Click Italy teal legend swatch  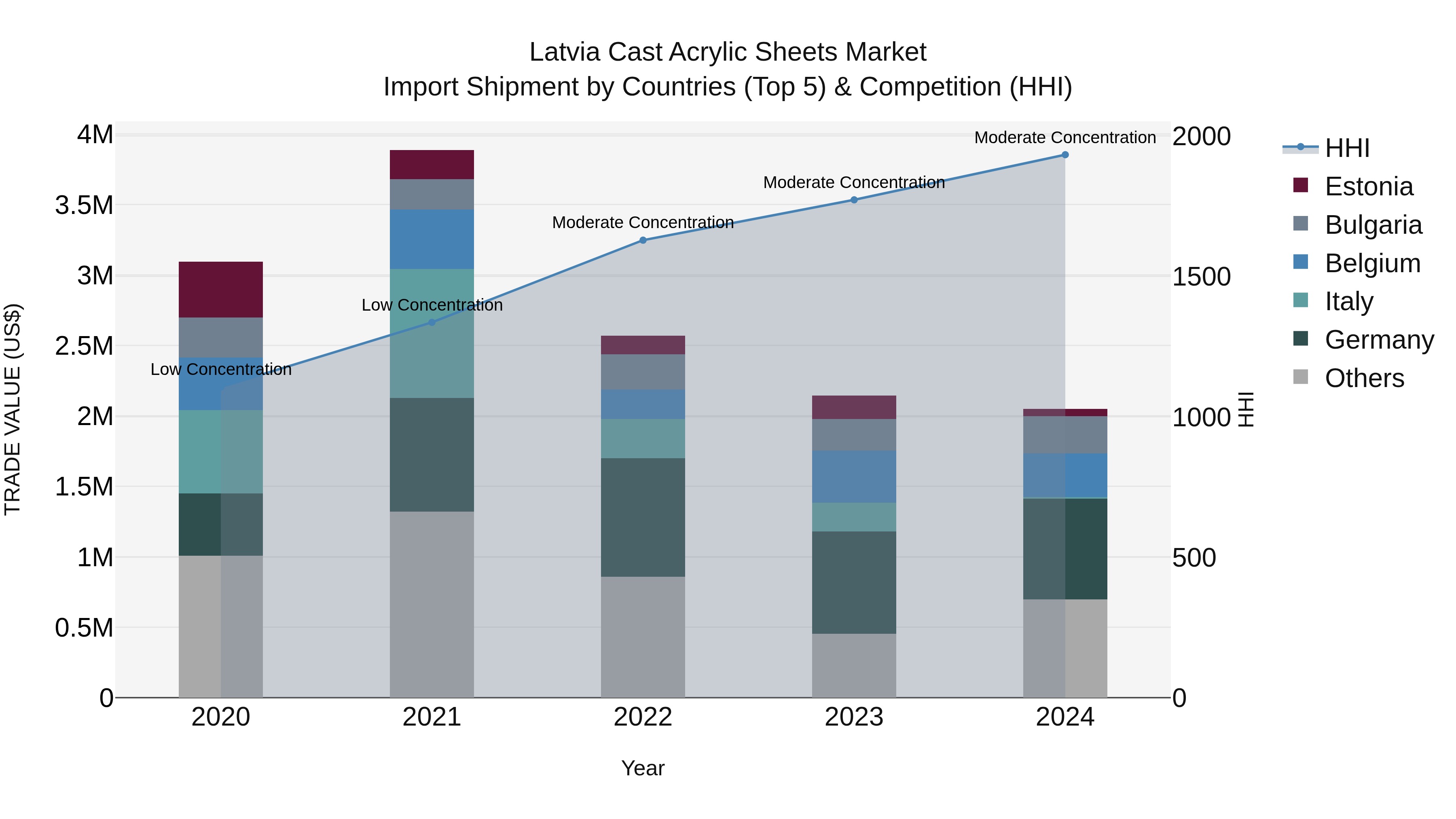1301,300
